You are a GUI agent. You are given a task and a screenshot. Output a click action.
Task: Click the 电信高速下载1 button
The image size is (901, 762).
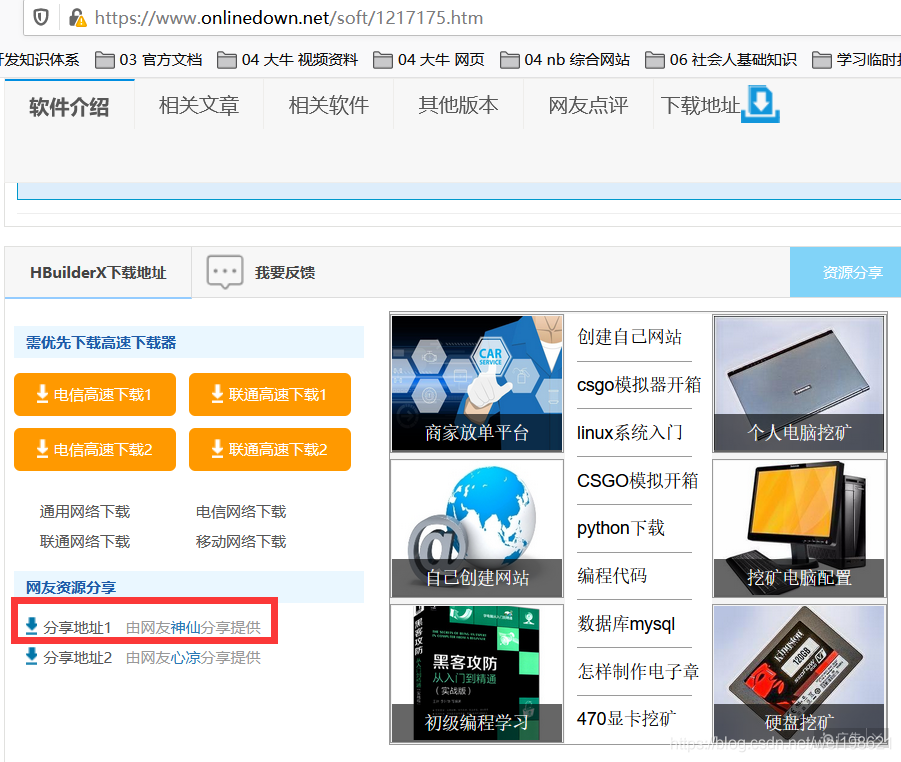point(95,394)
